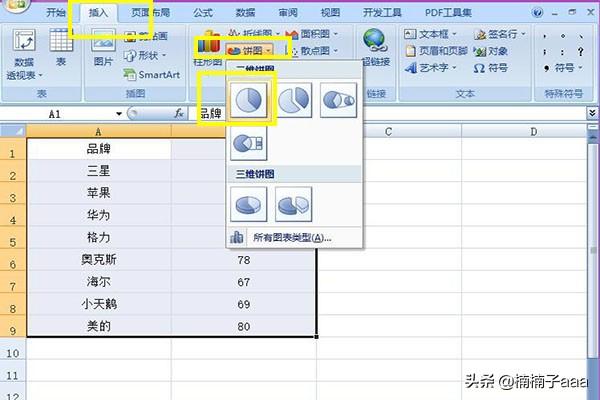Screen dimensions: 600x400
Task: Go to the 数据 tab
Action: (x=245, y=13)
